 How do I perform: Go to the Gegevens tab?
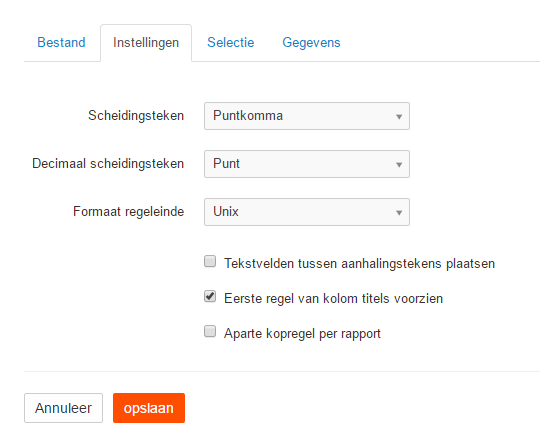tap(311, 43)
